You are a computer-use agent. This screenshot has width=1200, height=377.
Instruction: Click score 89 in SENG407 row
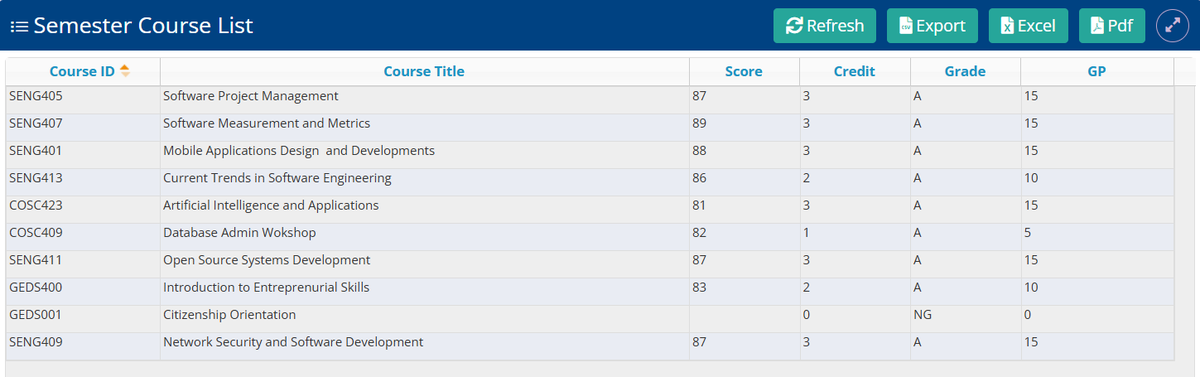699,123
